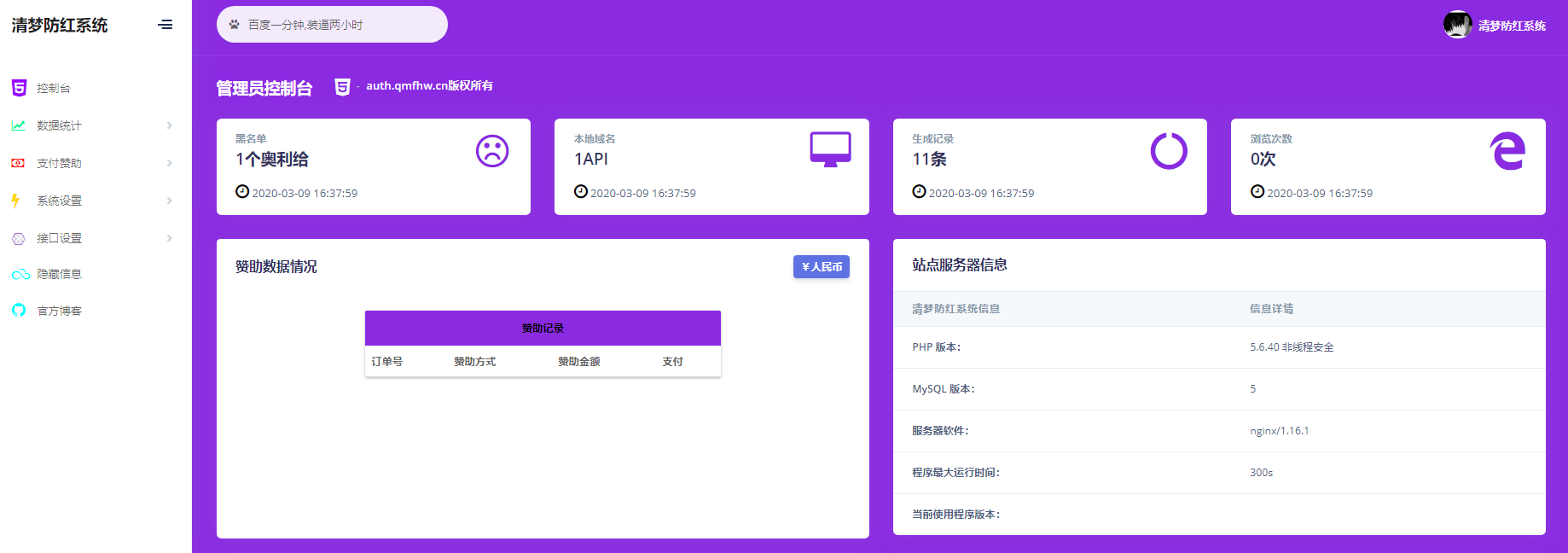Image resolution: width=1568 pixels, height=553 pixels.
Task: Click the 订单号 column header
Action: point(386,362)
